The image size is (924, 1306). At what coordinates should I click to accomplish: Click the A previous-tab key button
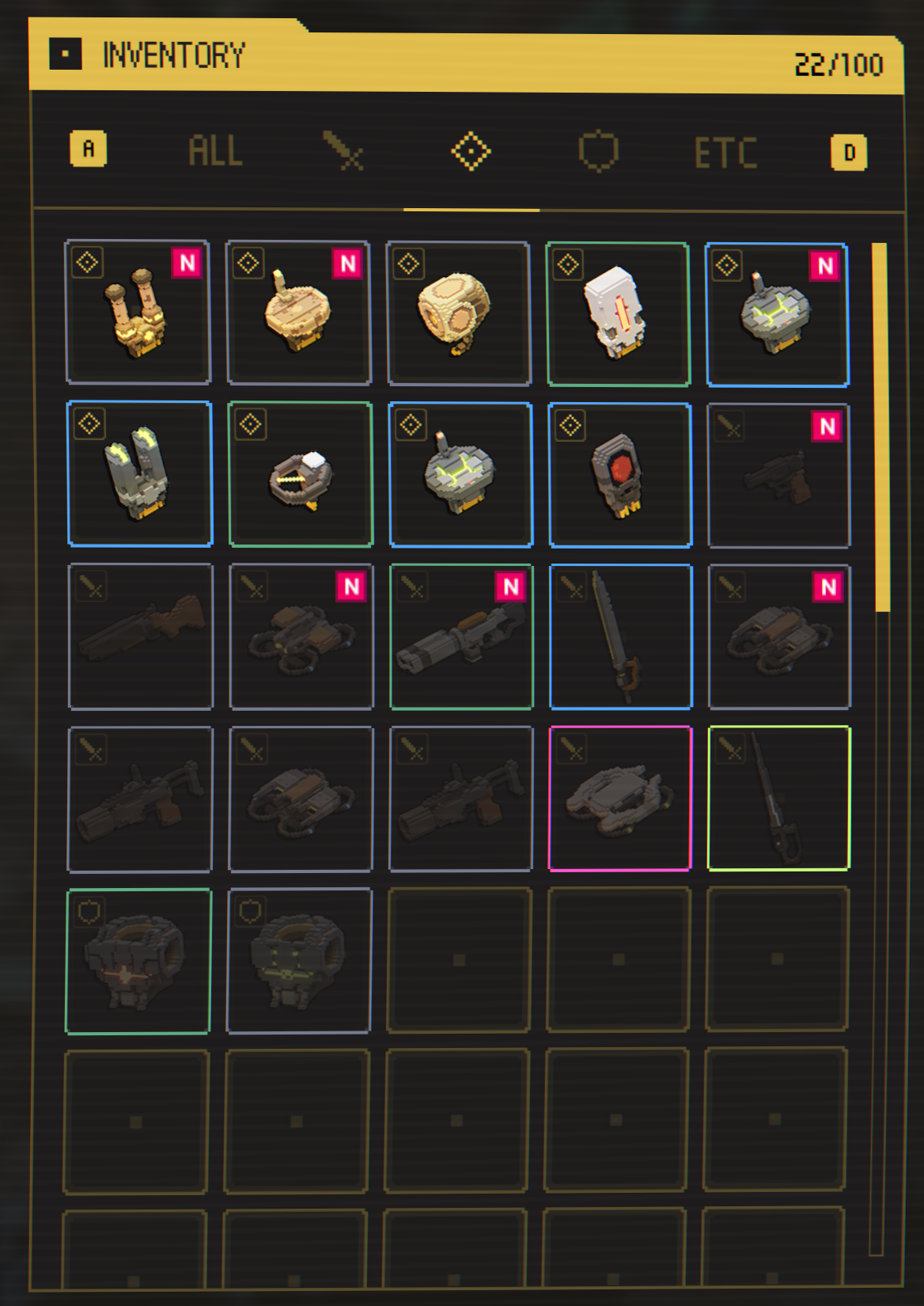pos(89,149)
